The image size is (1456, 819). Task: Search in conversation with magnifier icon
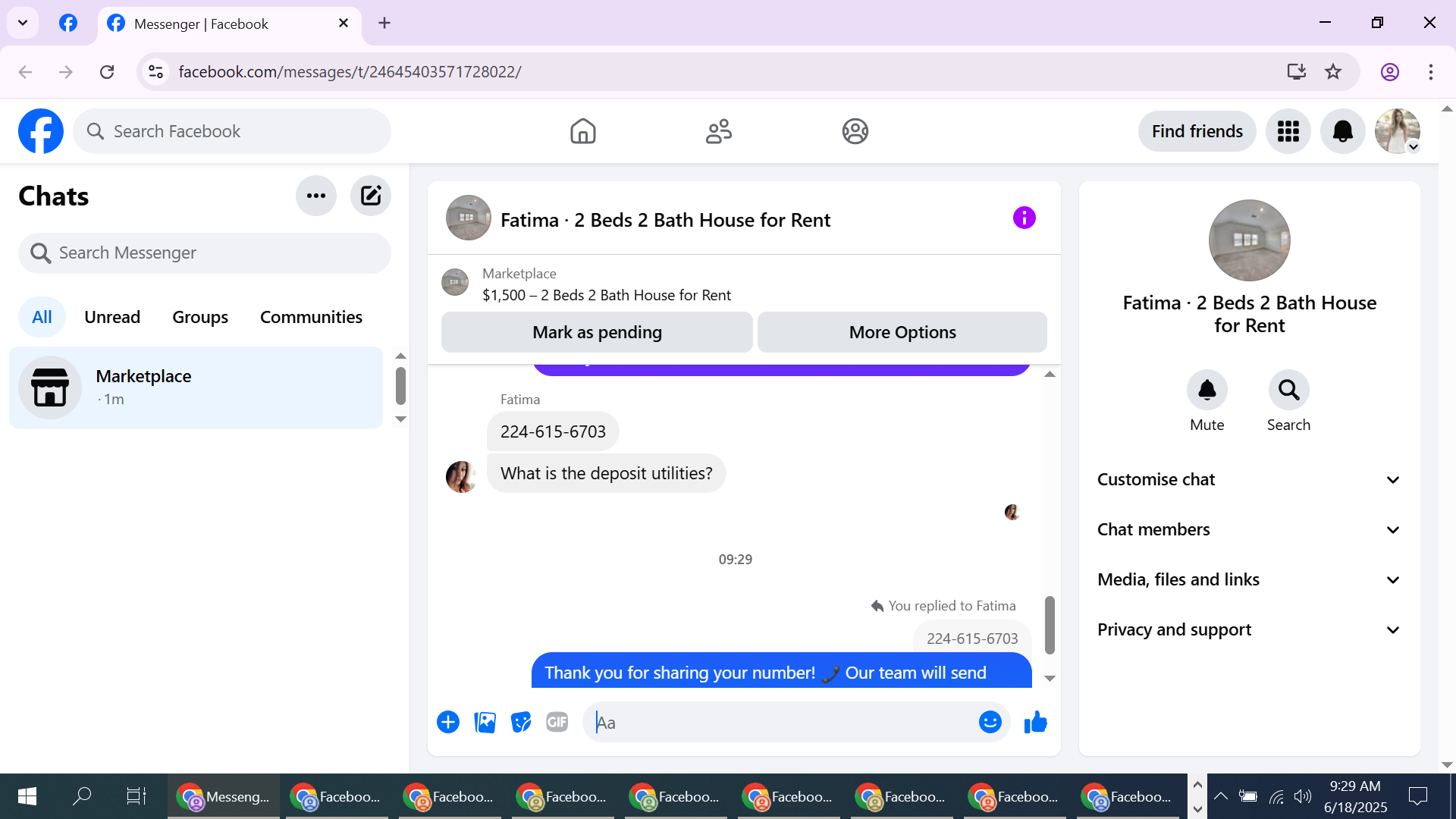click(x=1288, y=390)
